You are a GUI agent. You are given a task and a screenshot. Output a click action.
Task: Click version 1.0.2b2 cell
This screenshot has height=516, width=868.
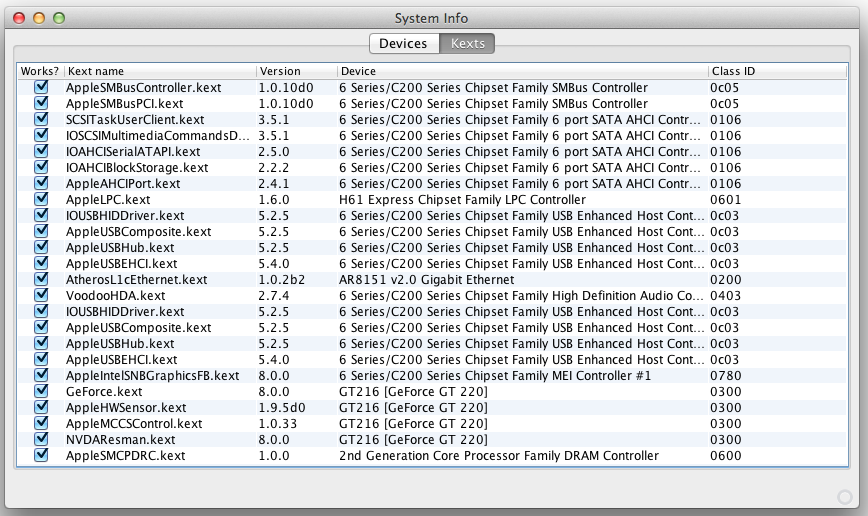tap(282, 280)
